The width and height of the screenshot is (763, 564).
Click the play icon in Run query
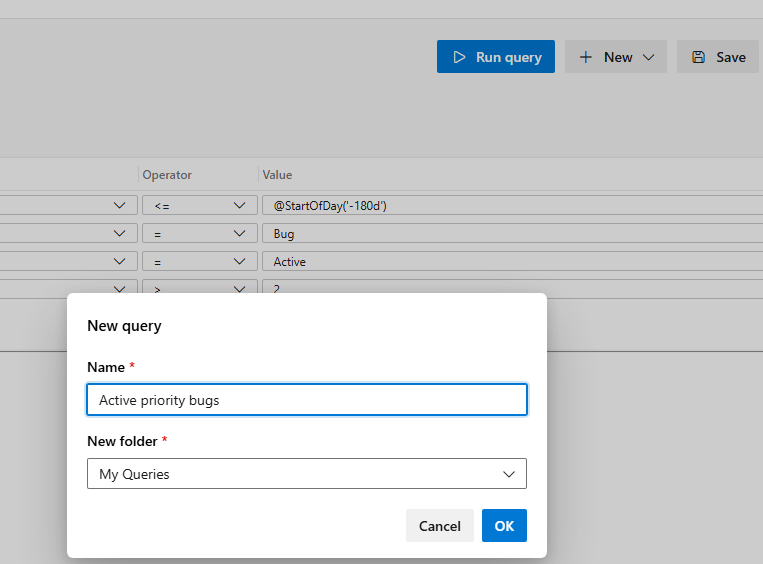click(x=459, y=57)
